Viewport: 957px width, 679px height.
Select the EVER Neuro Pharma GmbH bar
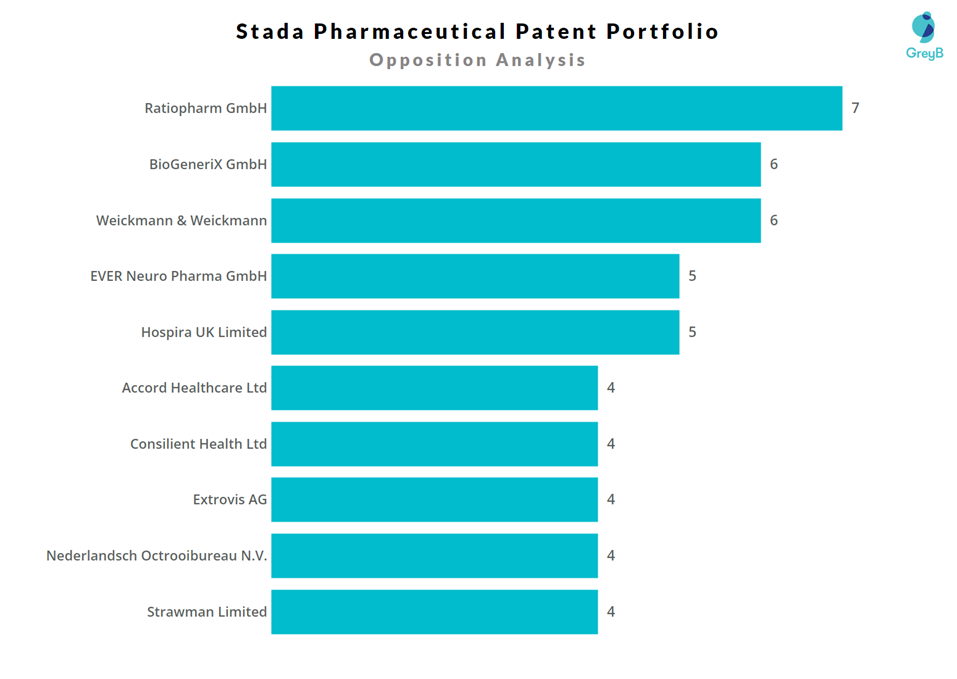[x=475, y=276]
